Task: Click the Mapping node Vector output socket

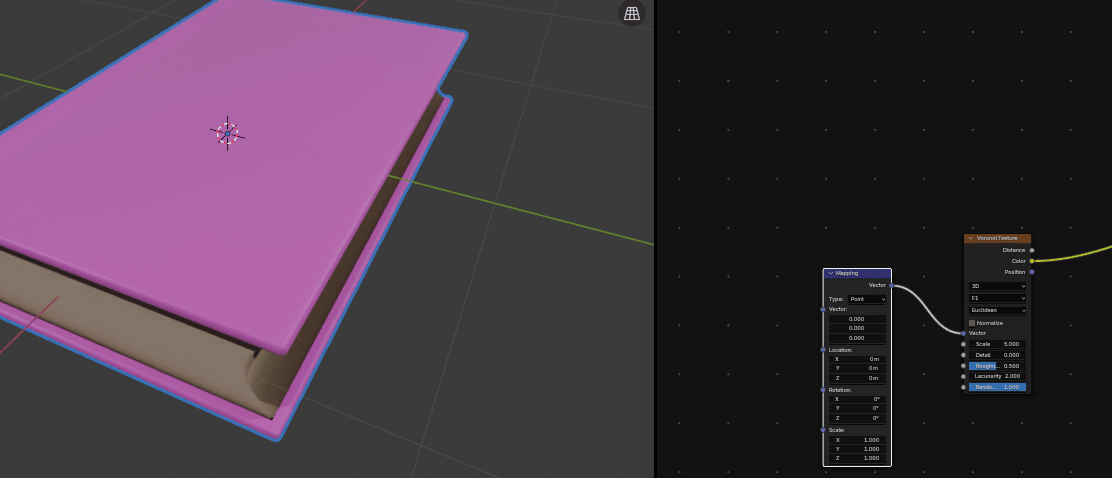Action: (x=891, y=285)
